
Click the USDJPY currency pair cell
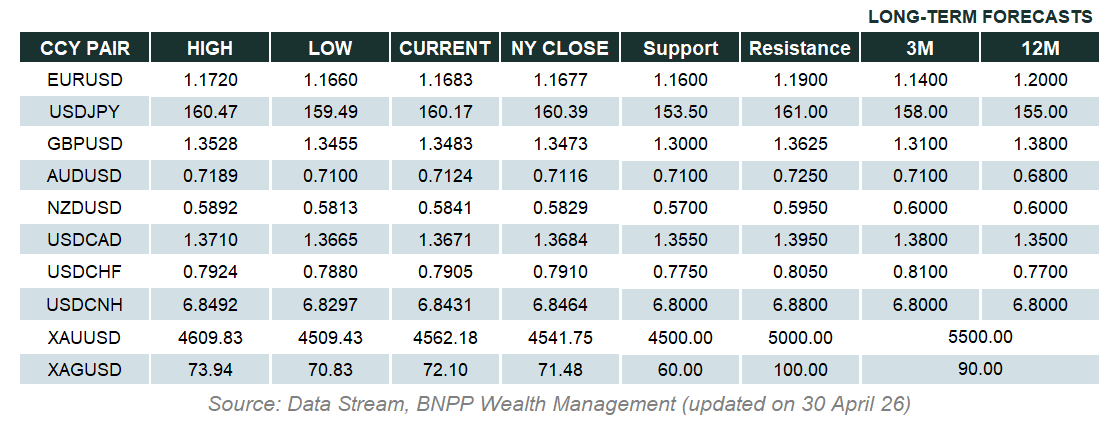point(84,112)
